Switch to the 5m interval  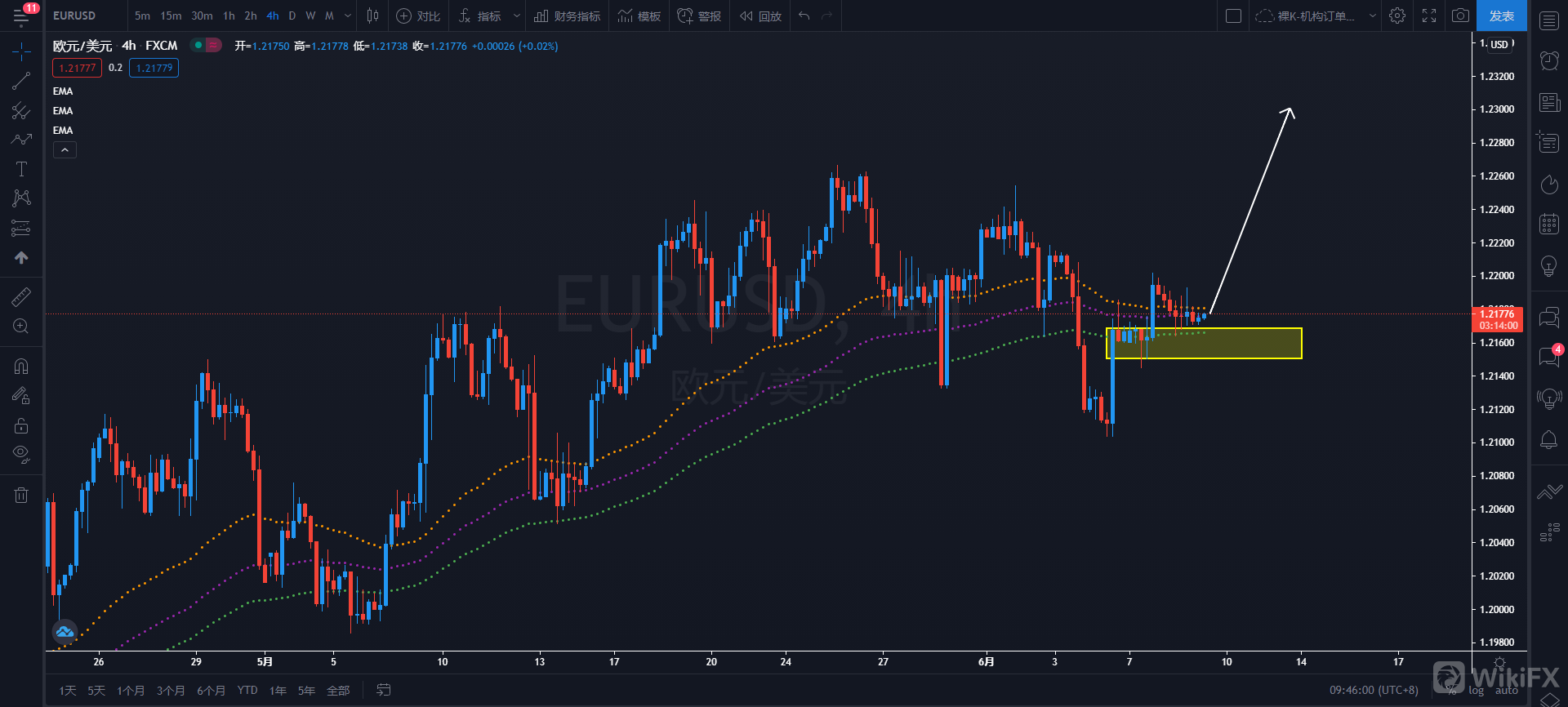coord(142,16)
